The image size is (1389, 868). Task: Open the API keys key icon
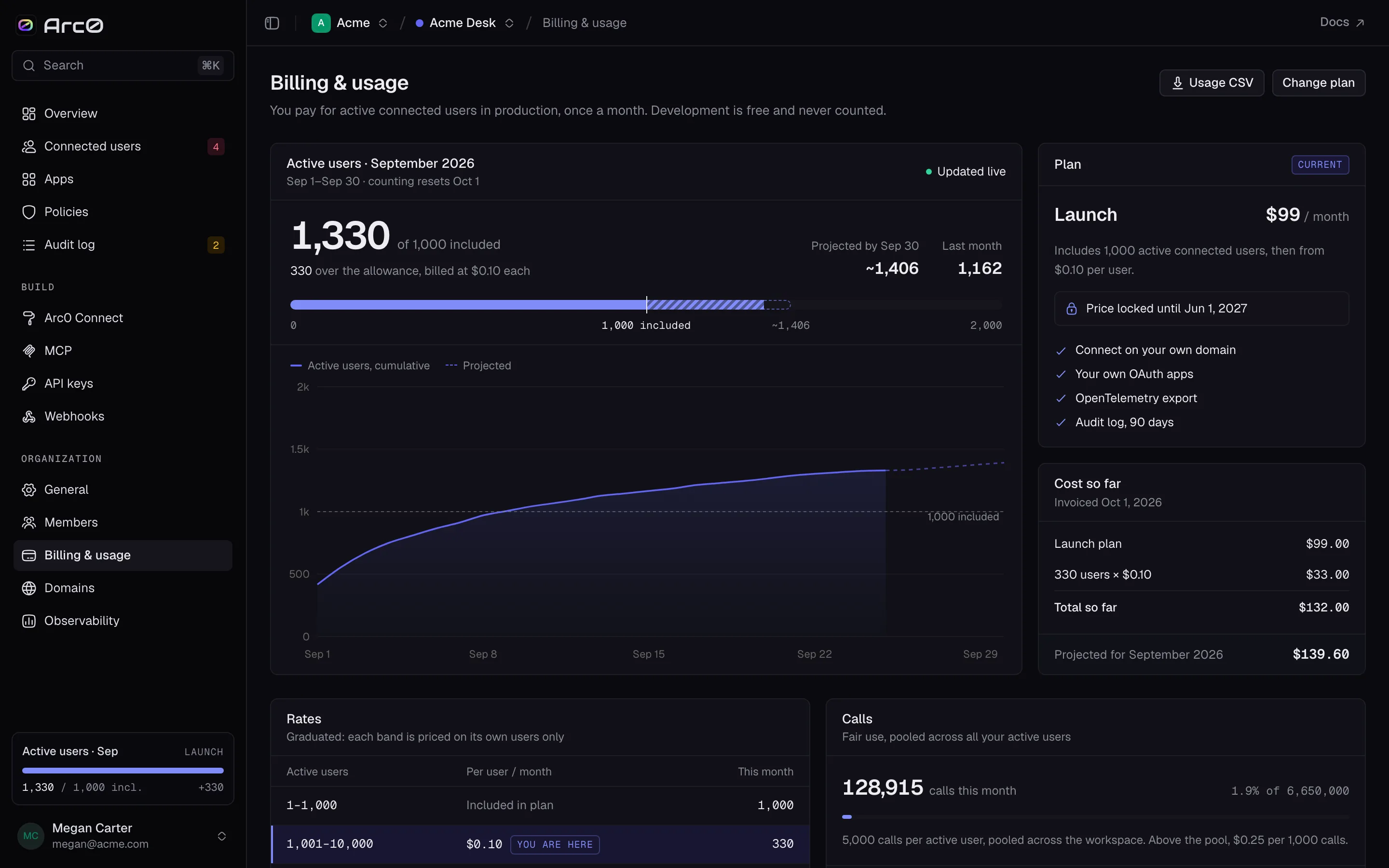pyautogui.click(x=29, y=383)
